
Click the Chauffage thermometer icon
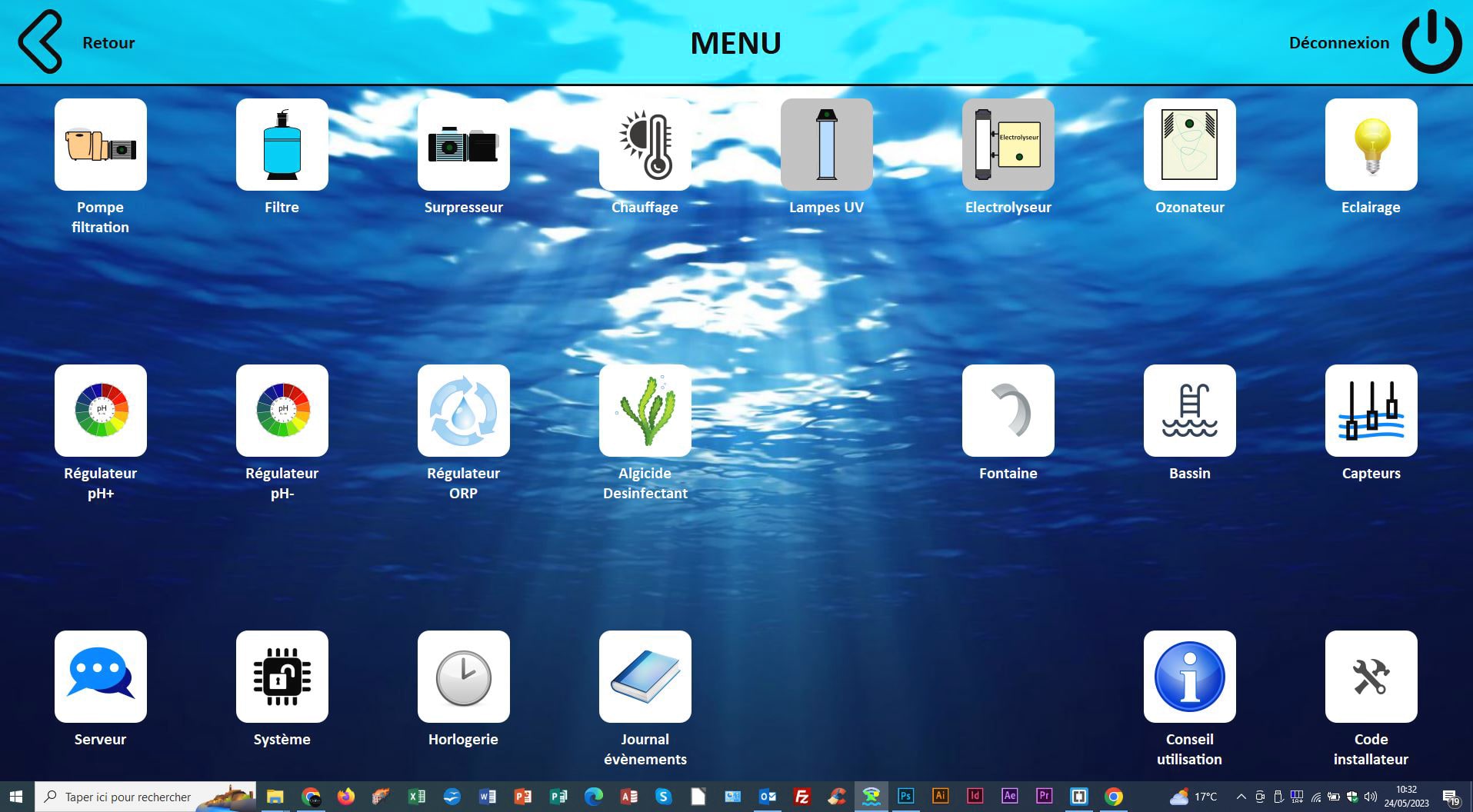click(645, 145)
